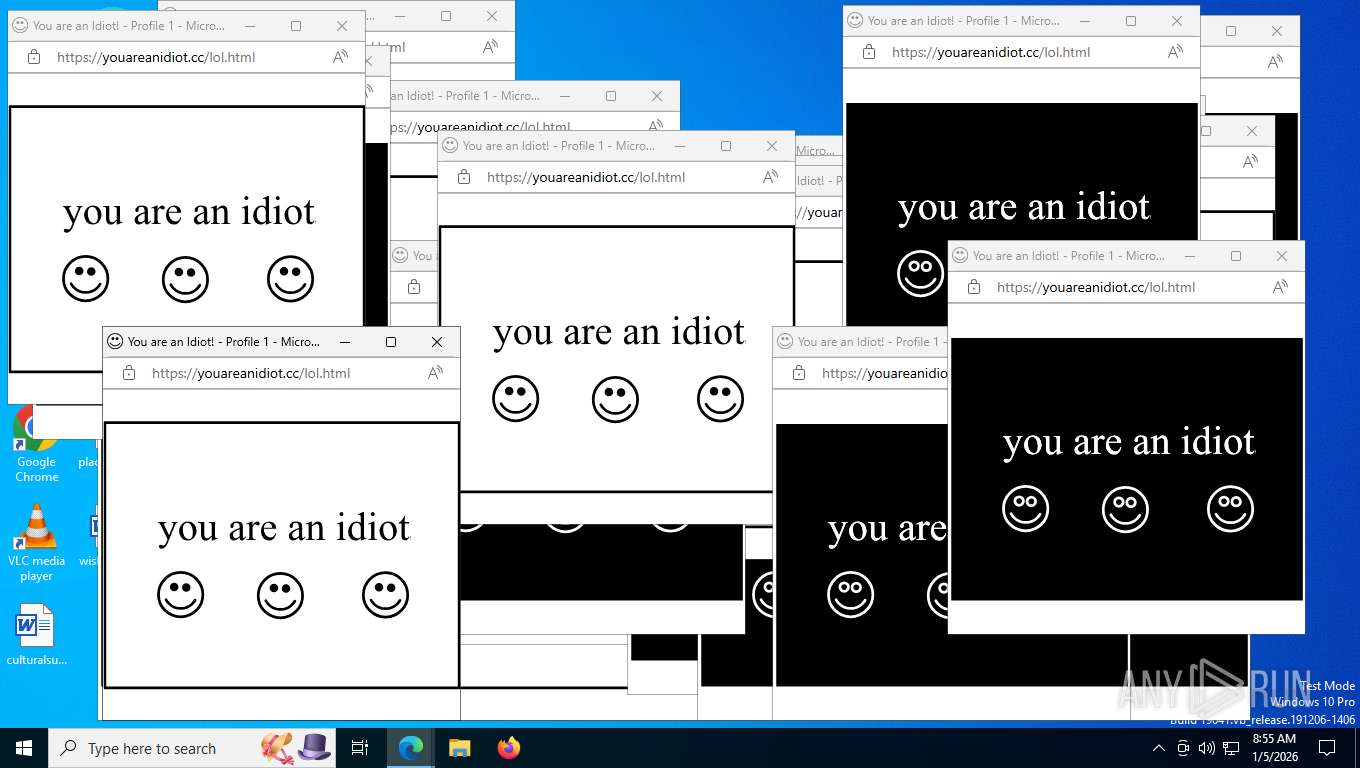Click the URL in the fully visible black window
The width and height of the screenshot is (1360, 768).
tap(1096, 287)
